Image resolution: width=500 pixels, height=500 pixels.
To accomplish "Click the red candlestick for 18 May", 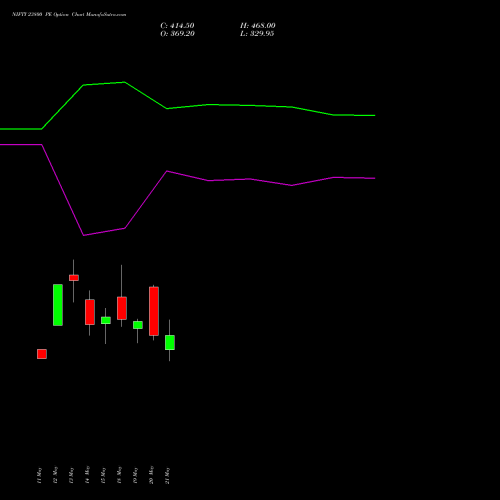I will (x=122, y=308).
